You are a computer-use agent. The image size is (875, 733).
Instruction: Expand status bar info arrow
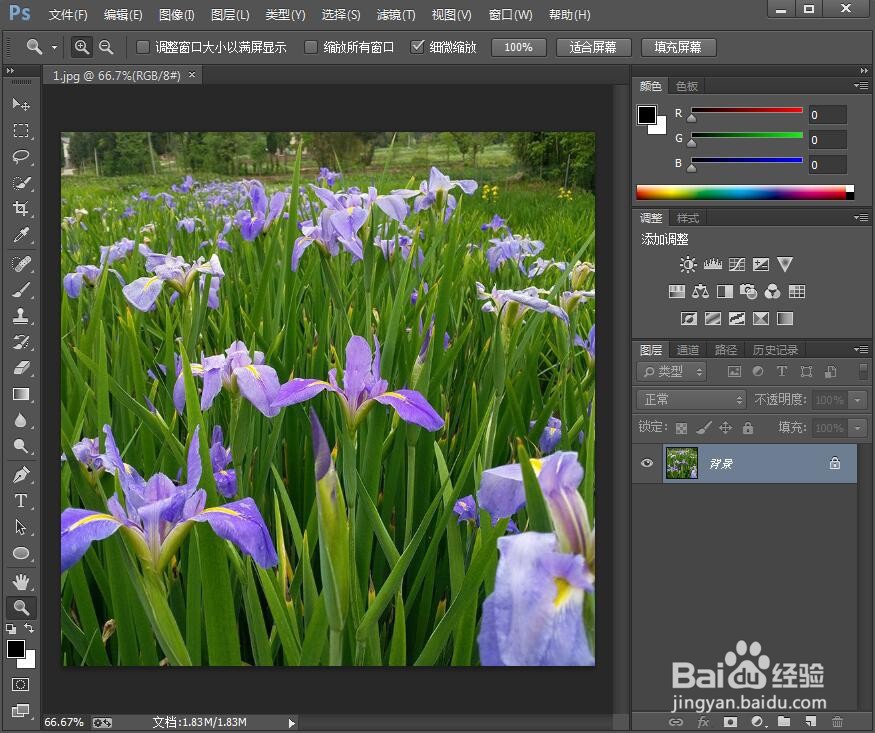tap(291, 723)
